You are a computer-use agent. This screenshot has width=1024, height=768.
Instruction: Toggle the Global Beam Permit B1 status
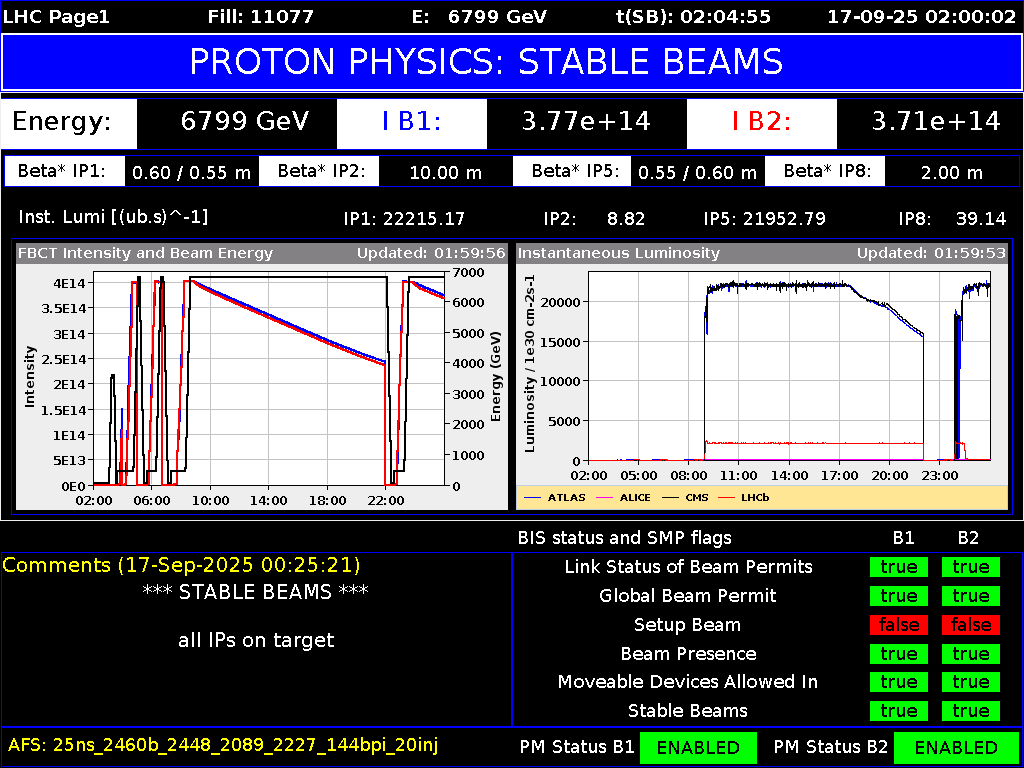898,595
